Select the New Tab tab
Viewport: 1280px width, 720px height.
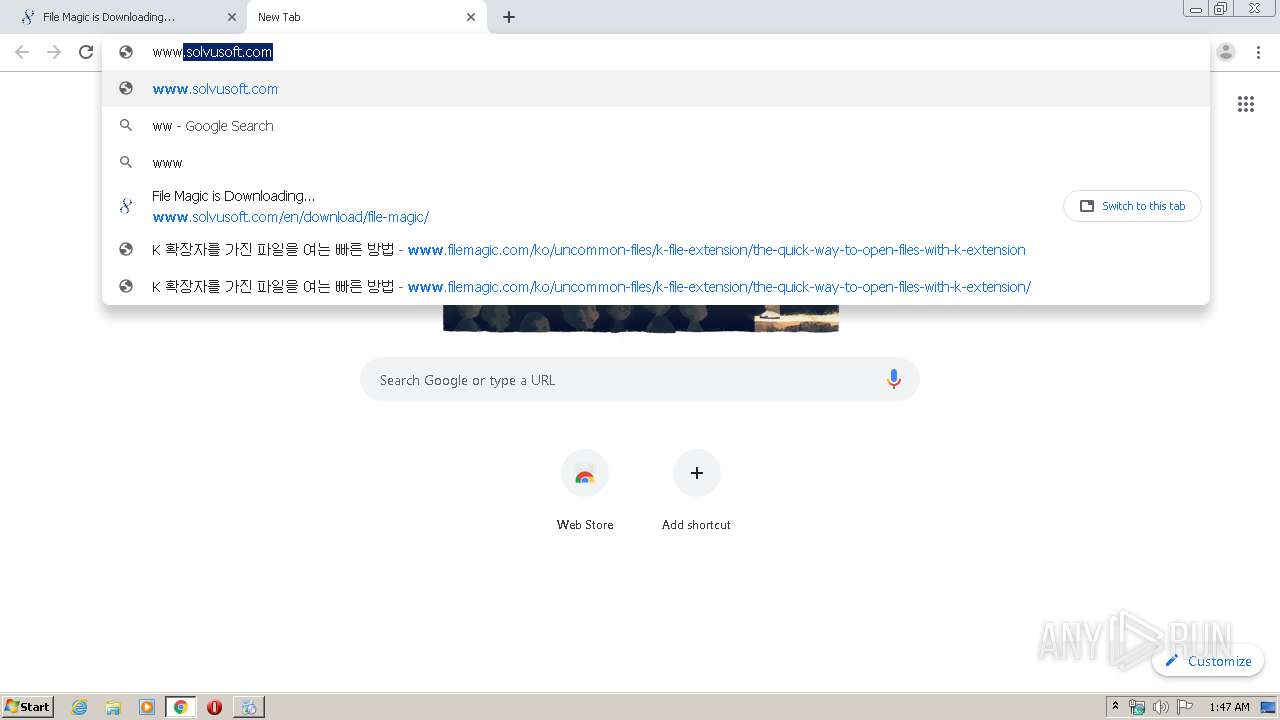click(x=367, y=17)
